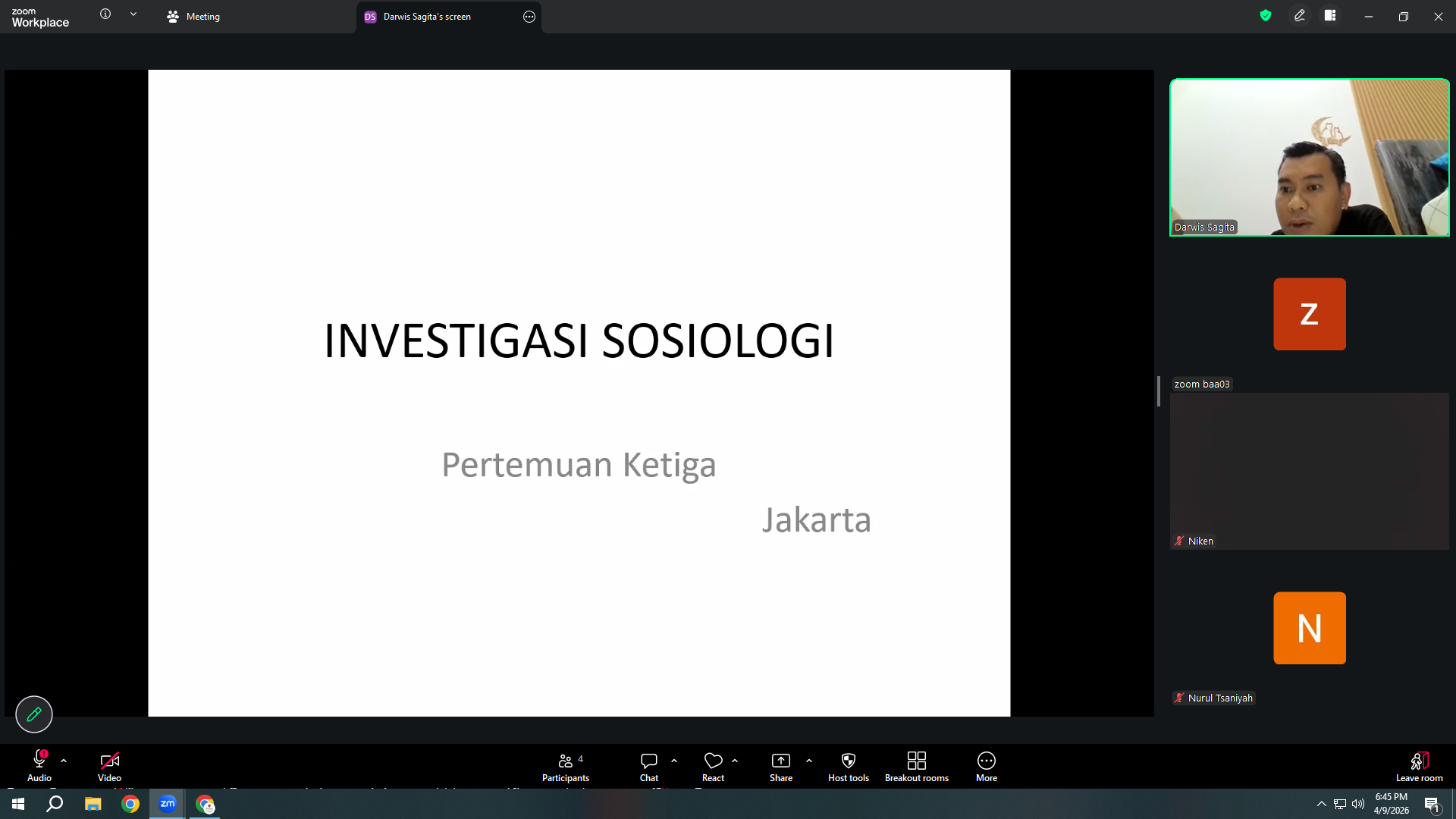The height and width of the screenshot is (819, 1456).
Task: Open the React emoji menu
Action: [x=713, y=766]
